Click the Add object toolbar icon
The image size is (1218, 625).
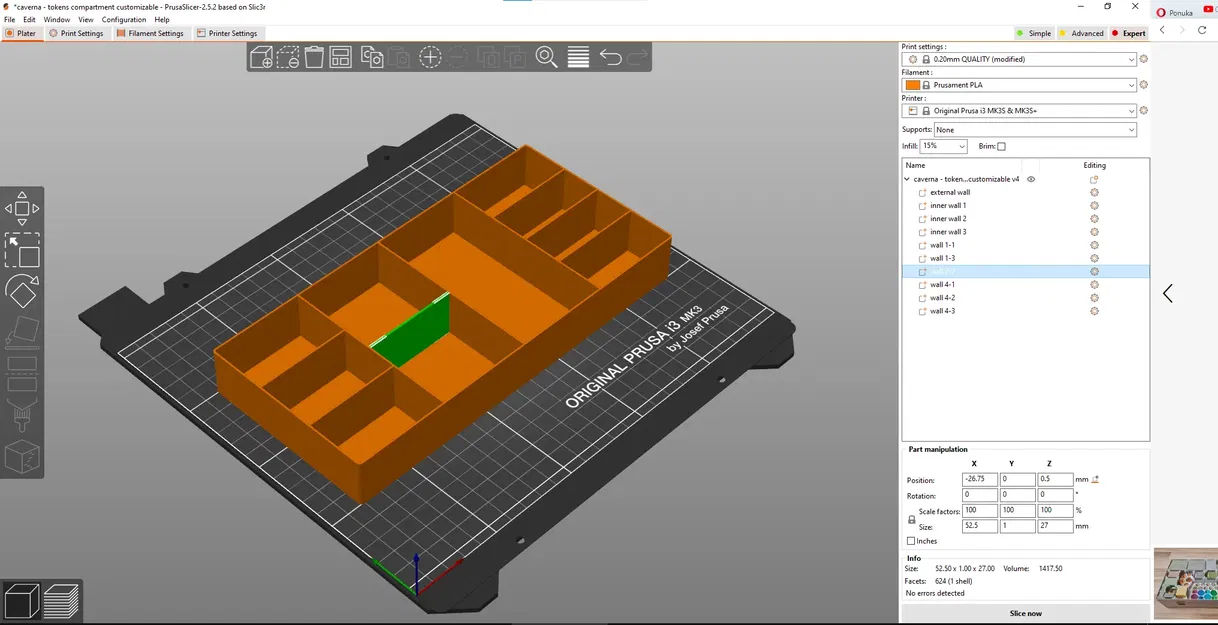coord(261,57)
